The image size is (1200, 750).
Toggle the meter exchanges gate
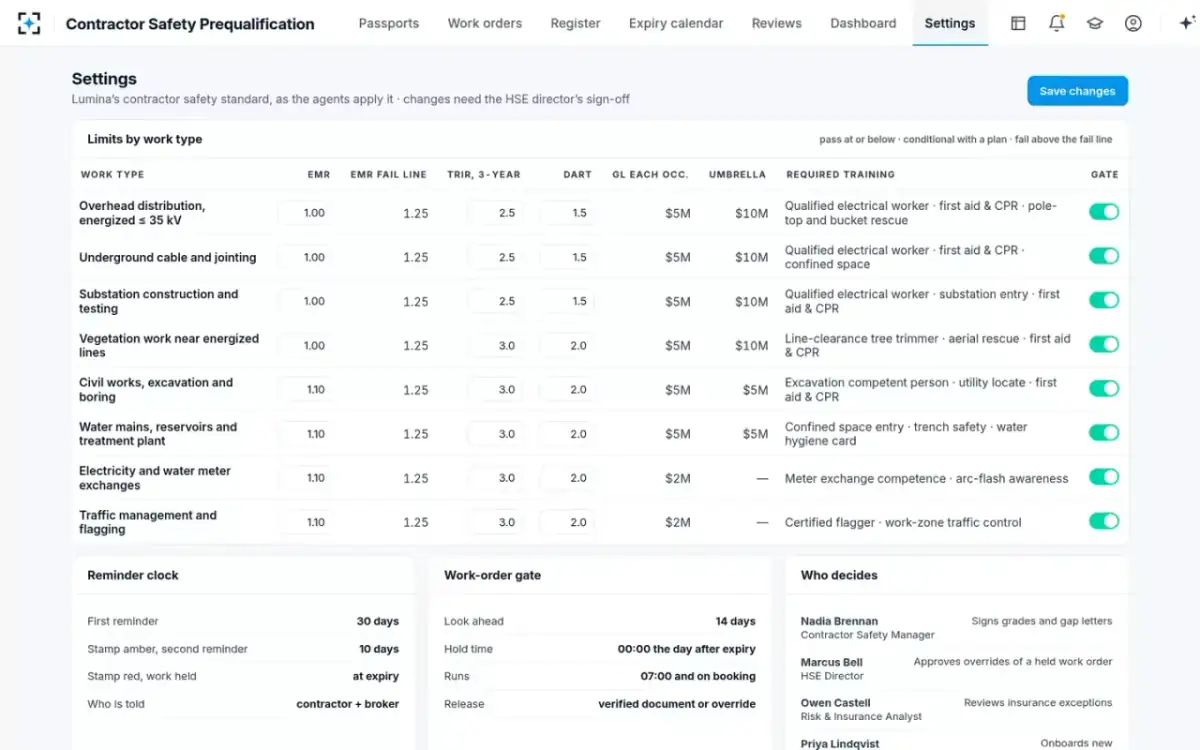[x=1104, y=477]
